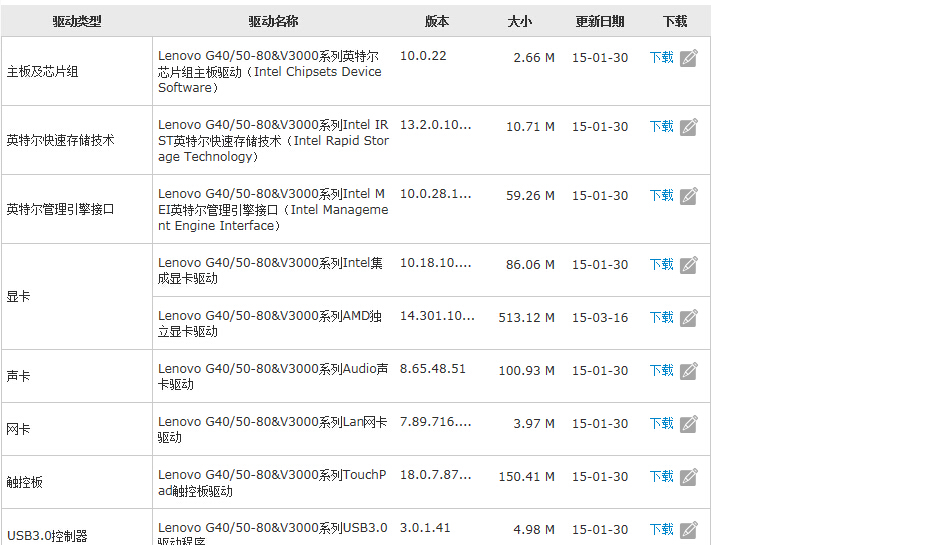Click the 下载 column header

[x=675, y=21]
